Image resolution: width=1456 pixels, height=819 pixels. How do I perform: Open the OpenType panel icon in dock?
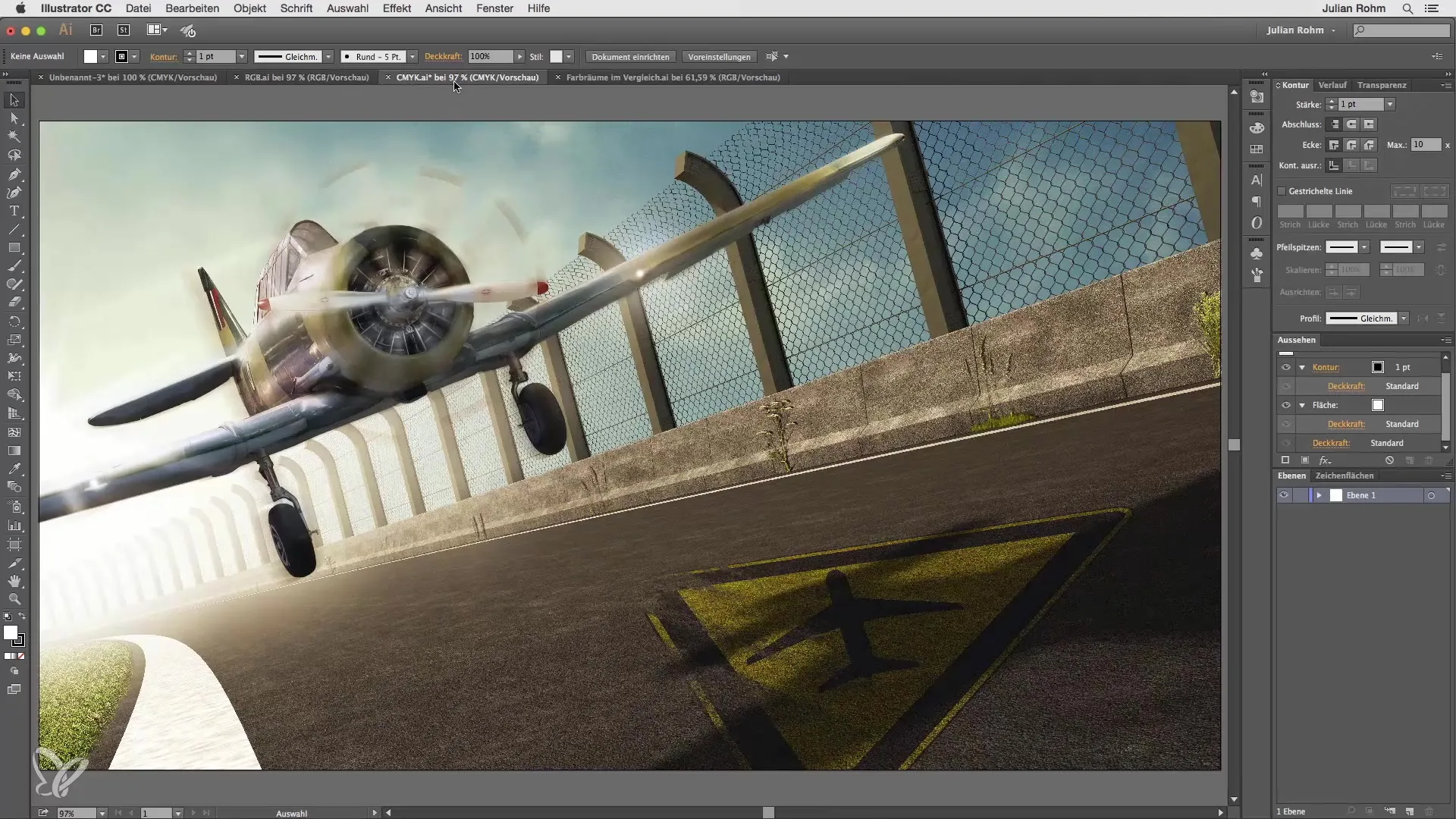pyautogui.click(x=1257, y=223)
